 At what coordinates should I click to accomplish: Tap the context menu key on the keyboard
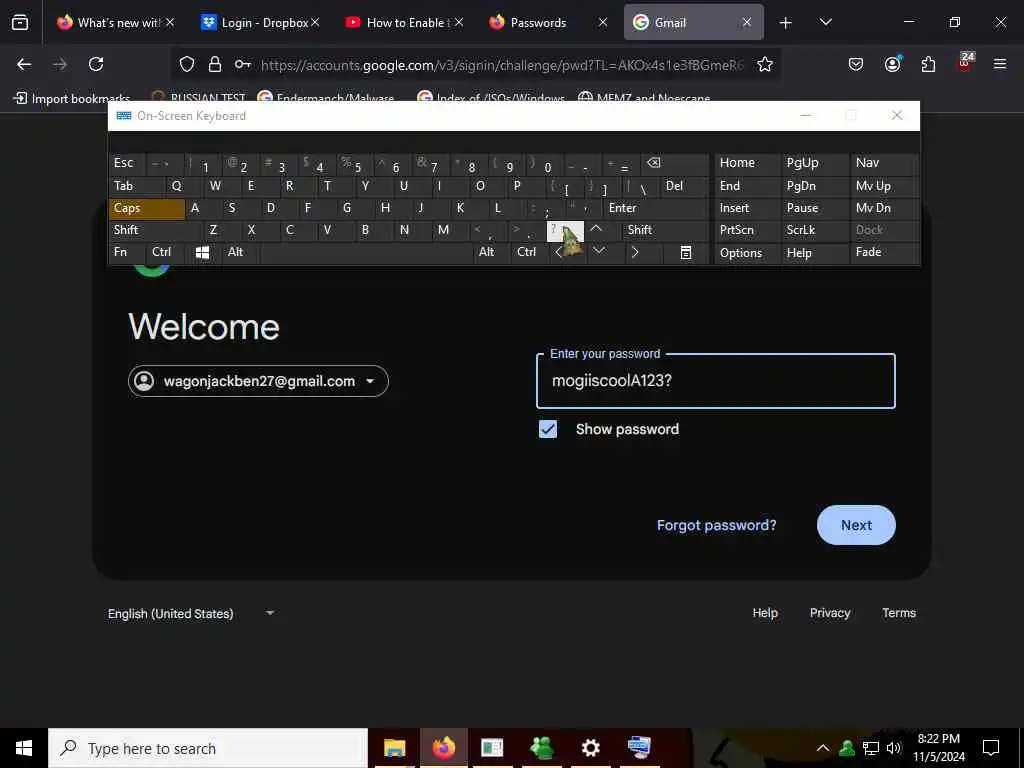pyautogui.click(x=685, y=253)
